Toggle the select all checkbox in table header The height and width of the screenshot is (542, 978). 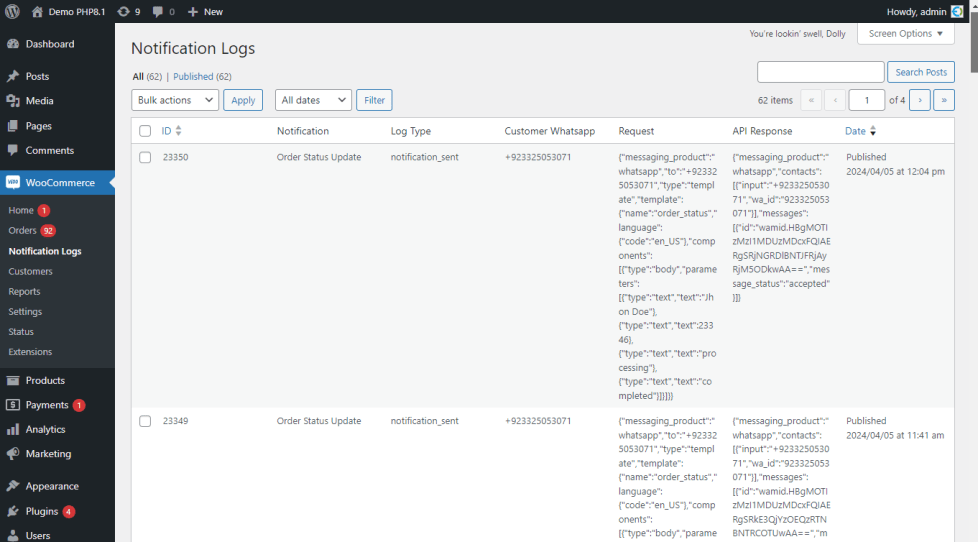click(145, 131)
